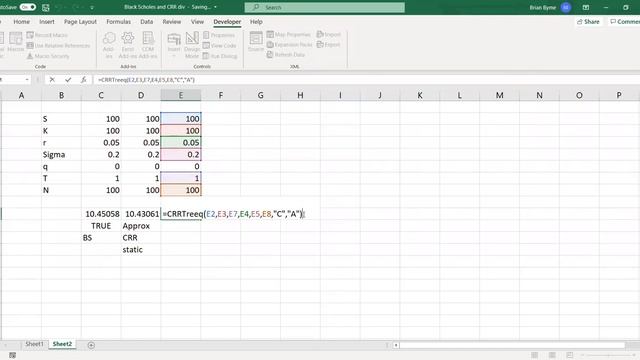
Task: Click the BS label cell
Action: [101, 238]
